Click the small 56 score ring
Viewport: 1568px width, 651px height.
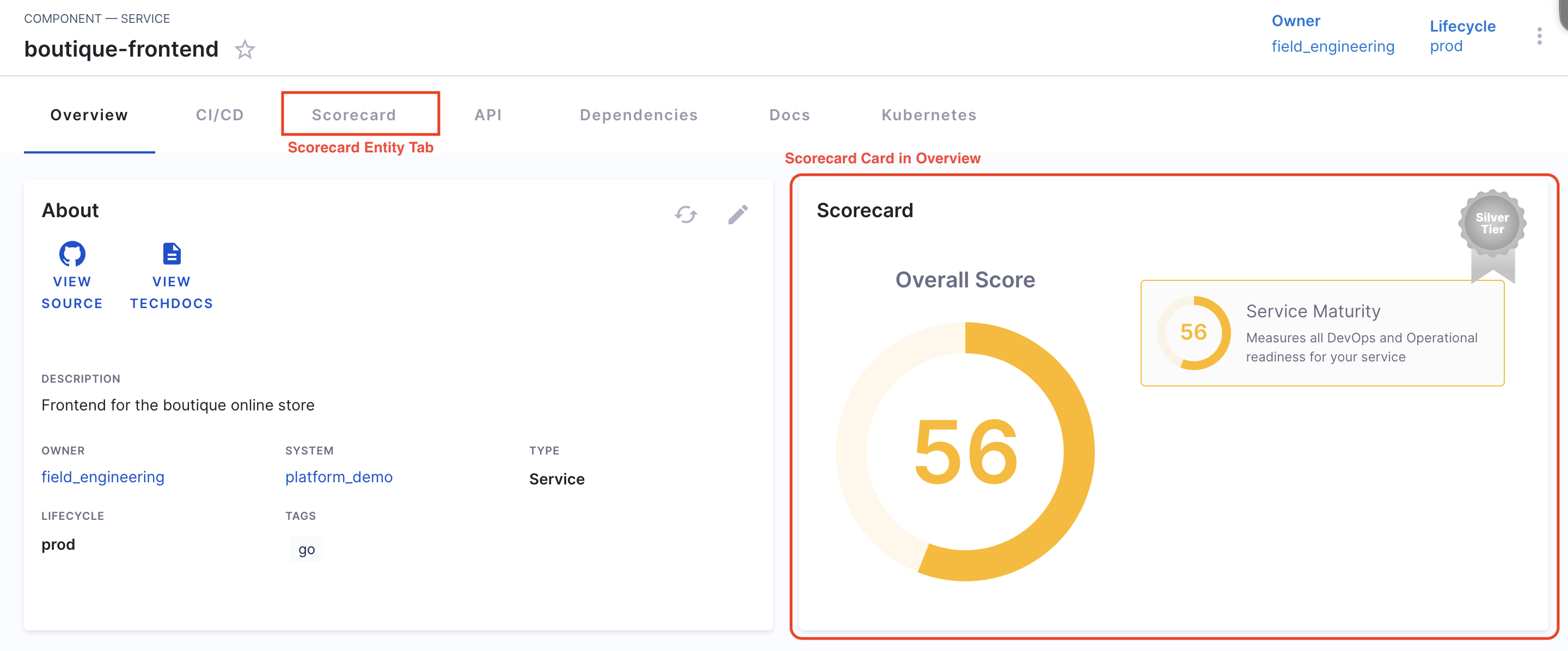point(1193,332)
